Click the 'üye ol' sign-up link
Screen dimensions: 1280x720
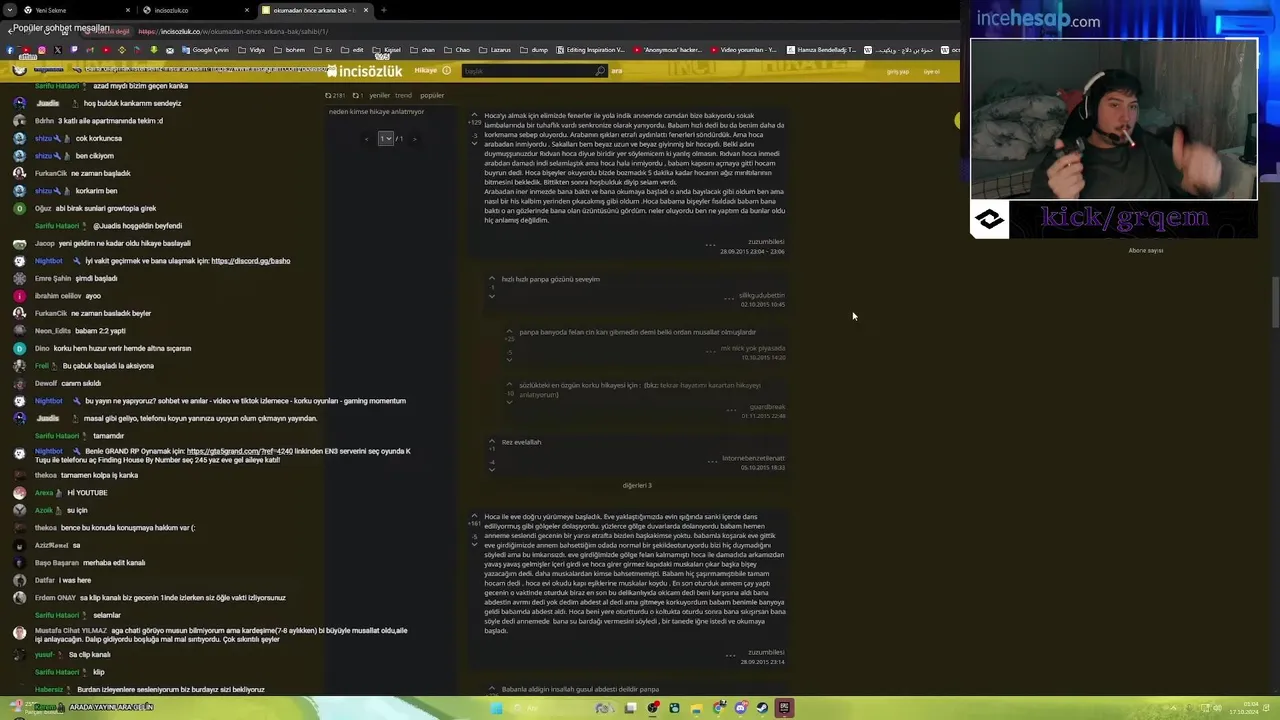(x=931, y=72)
